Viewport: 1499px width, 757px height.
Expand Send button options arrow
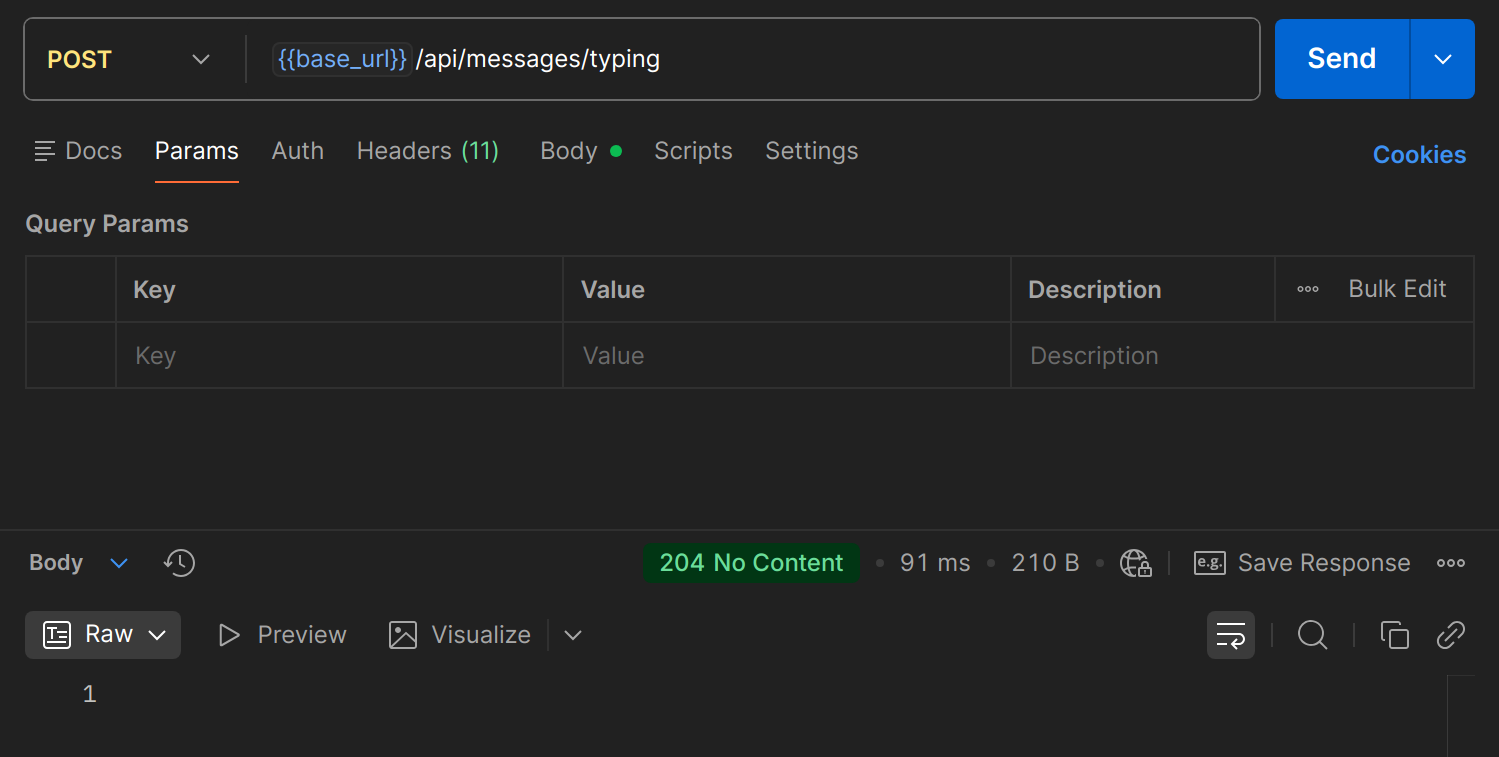tap(1442, 59)
